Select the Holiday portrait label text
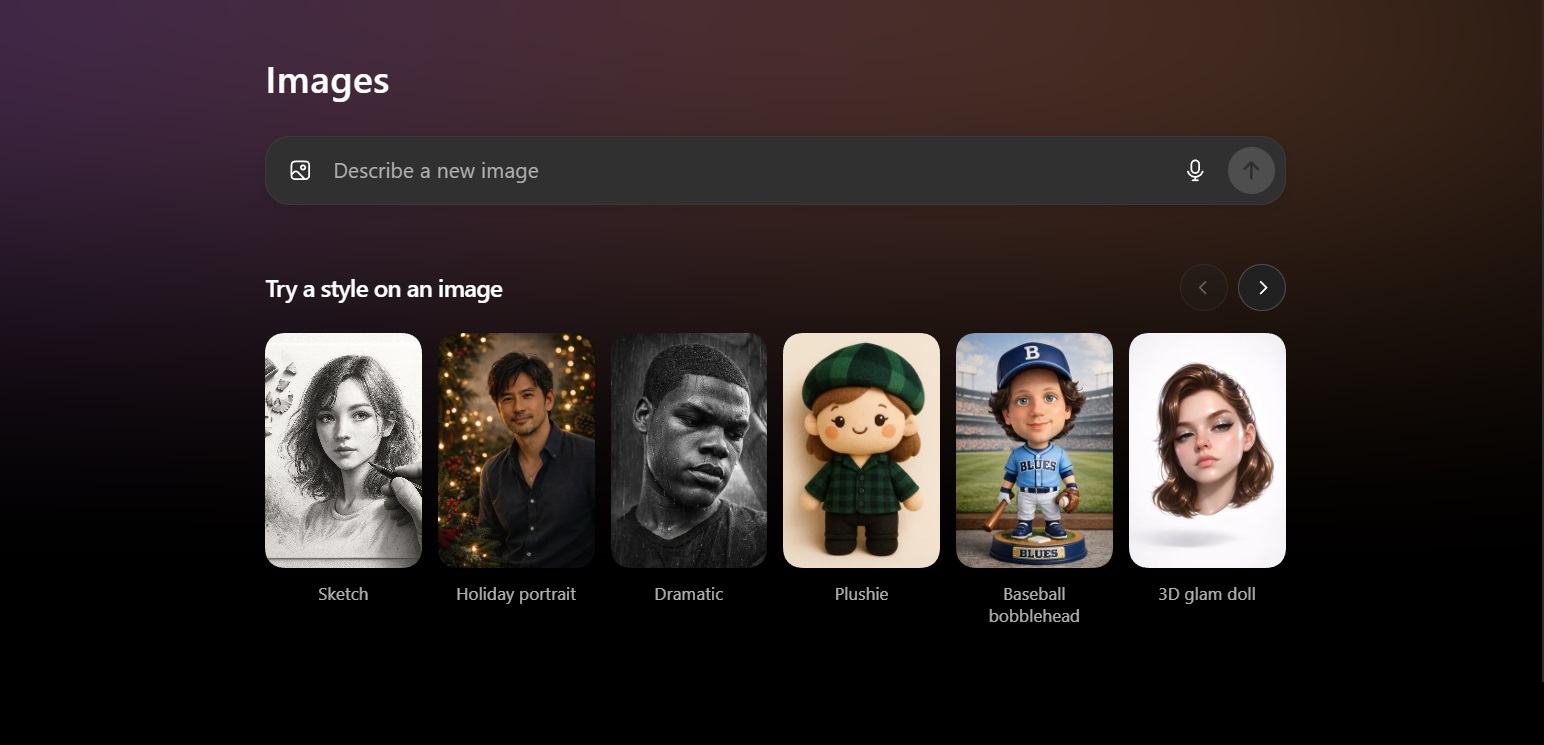 516,593
